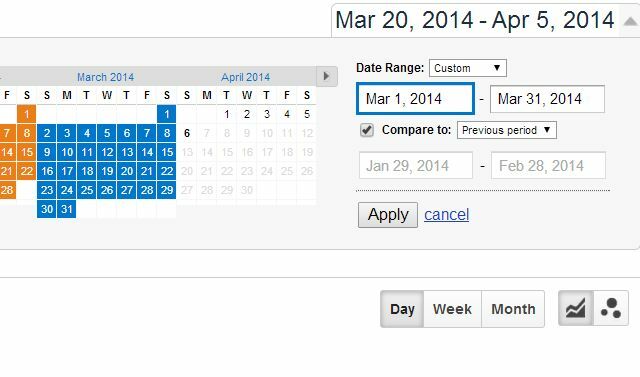This screenshot has height=377, width=640.
Task: Switch to line chart view icon
Action: tap(576, 308)
